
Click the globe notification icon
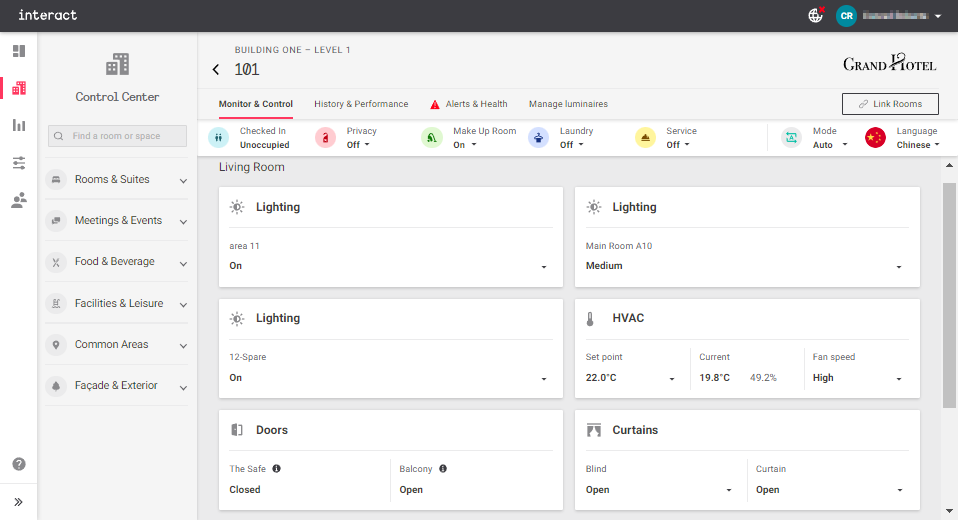815,16
